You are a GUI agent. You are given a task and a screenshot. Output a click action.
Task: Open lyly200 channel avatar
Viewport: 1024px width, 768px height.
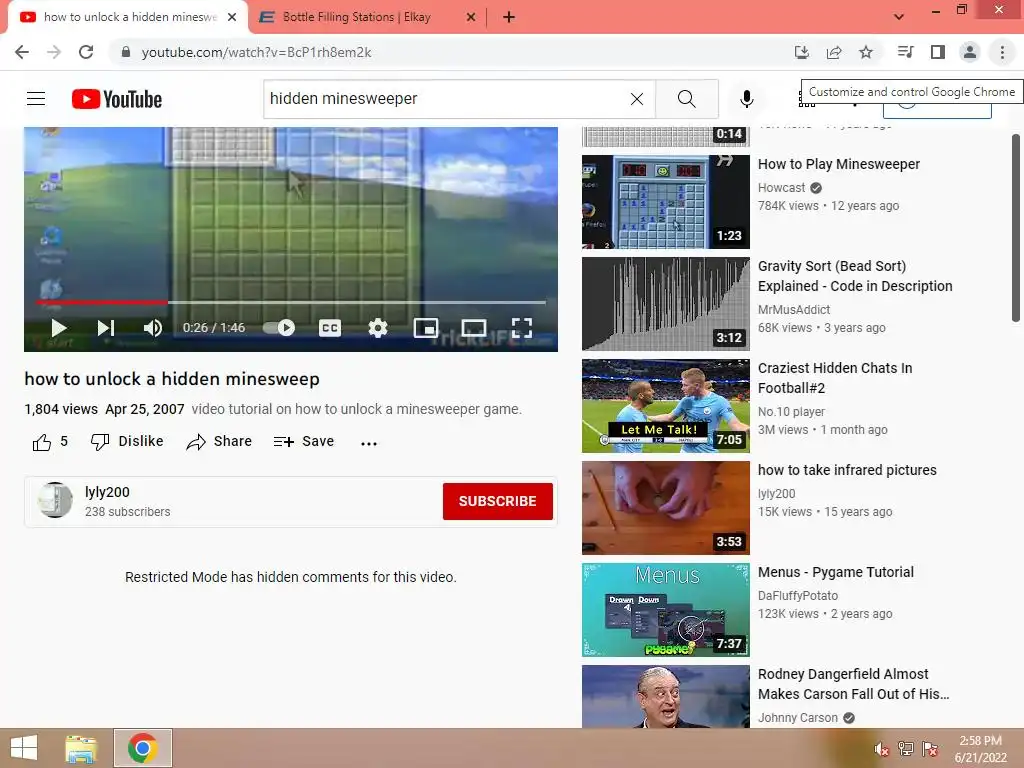[x=56, y=500]
